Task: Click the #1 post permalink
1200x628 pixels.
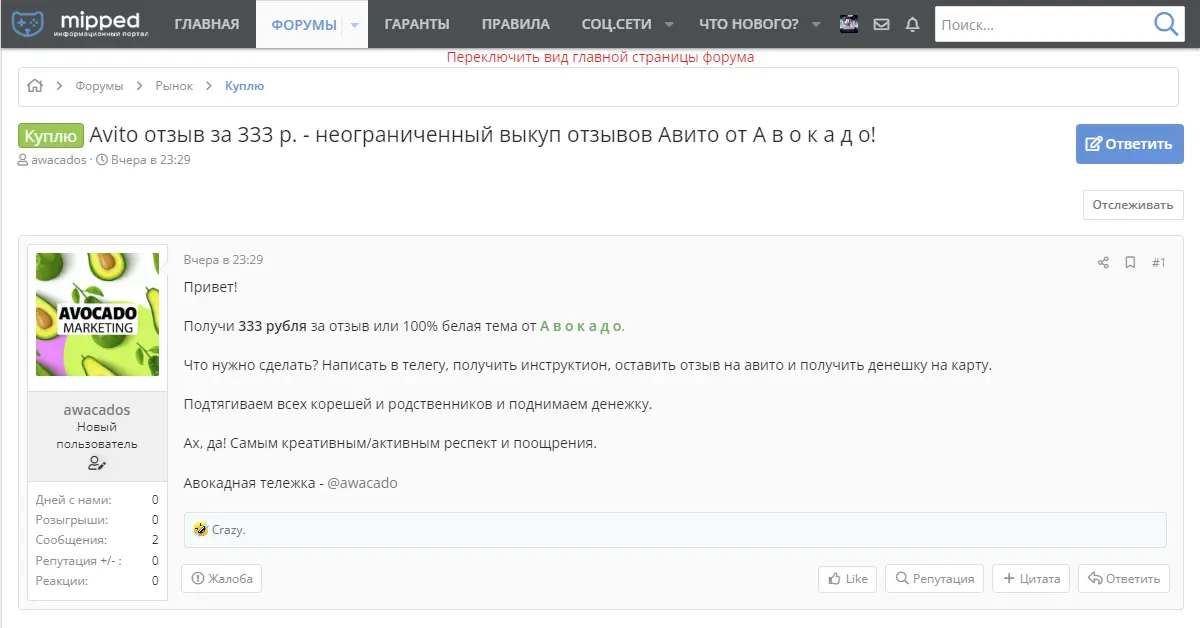Action: (x=1159, y=262)
